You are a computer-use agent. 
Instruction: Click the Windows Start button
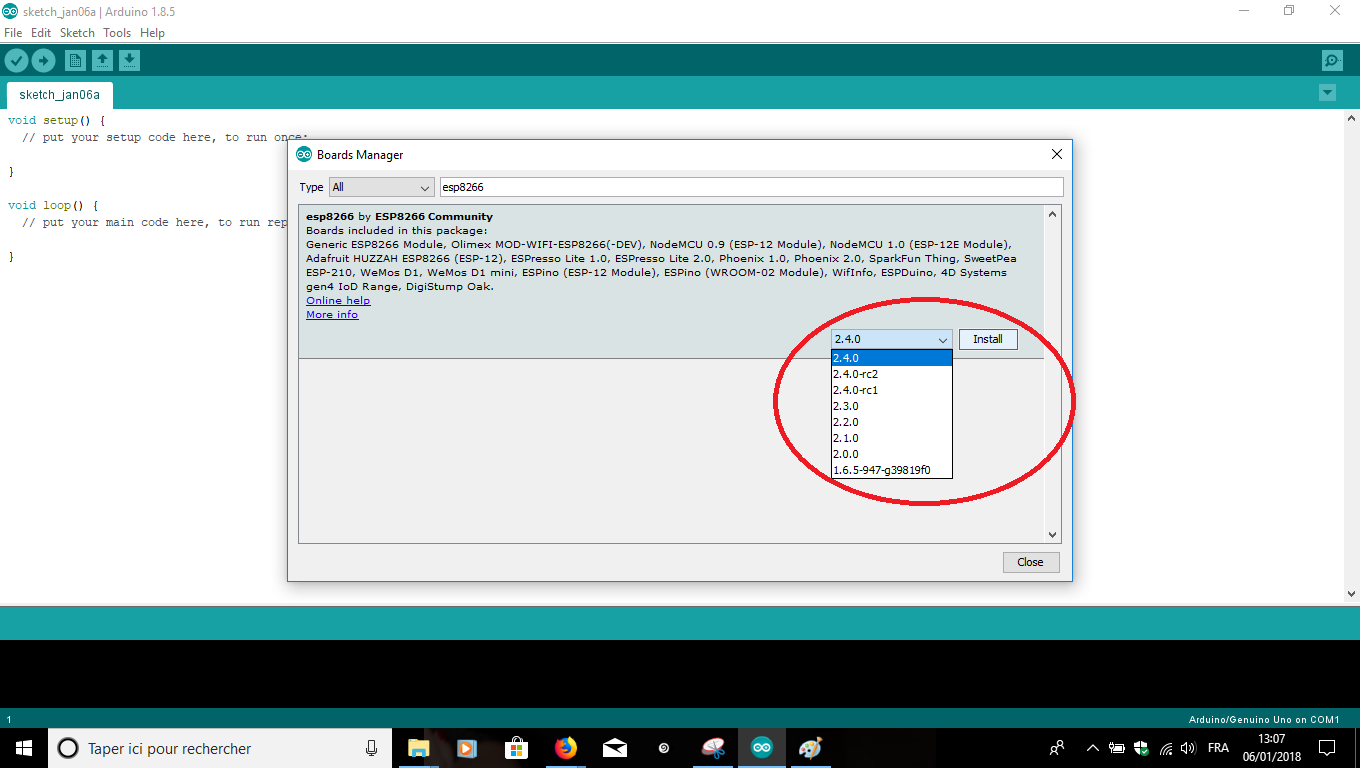tap(24, 748)
